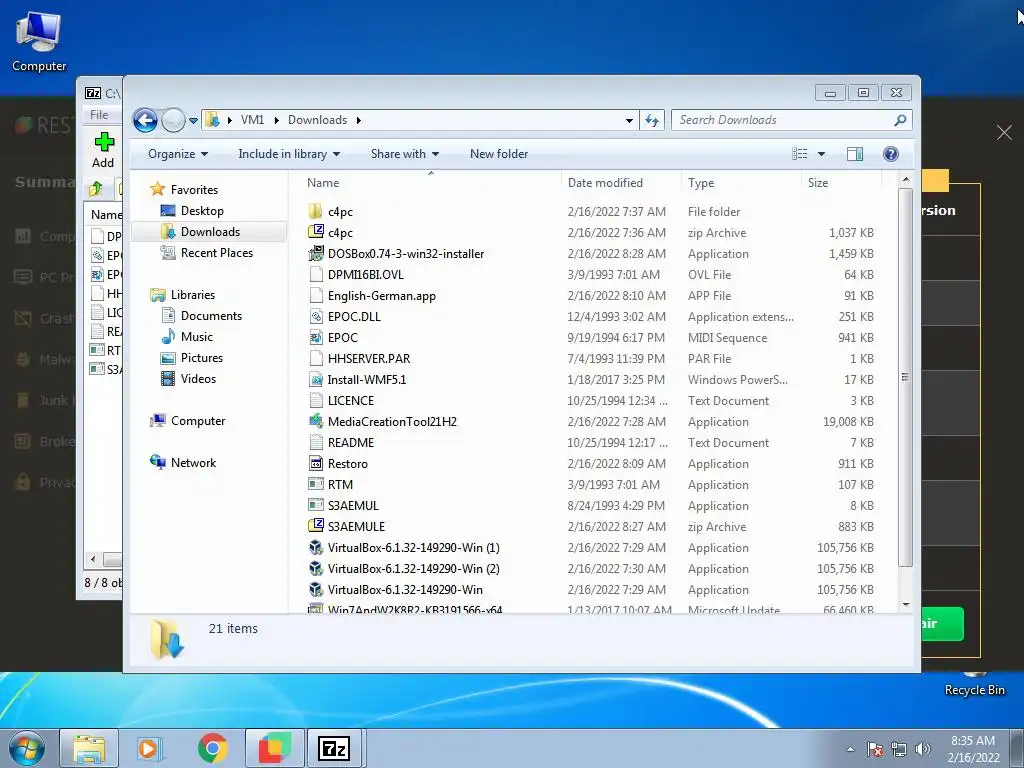The width and height of the screenshot is (1024, 768).
Task: Click the file list vertical scrollbar
Action: coord(905,377)
